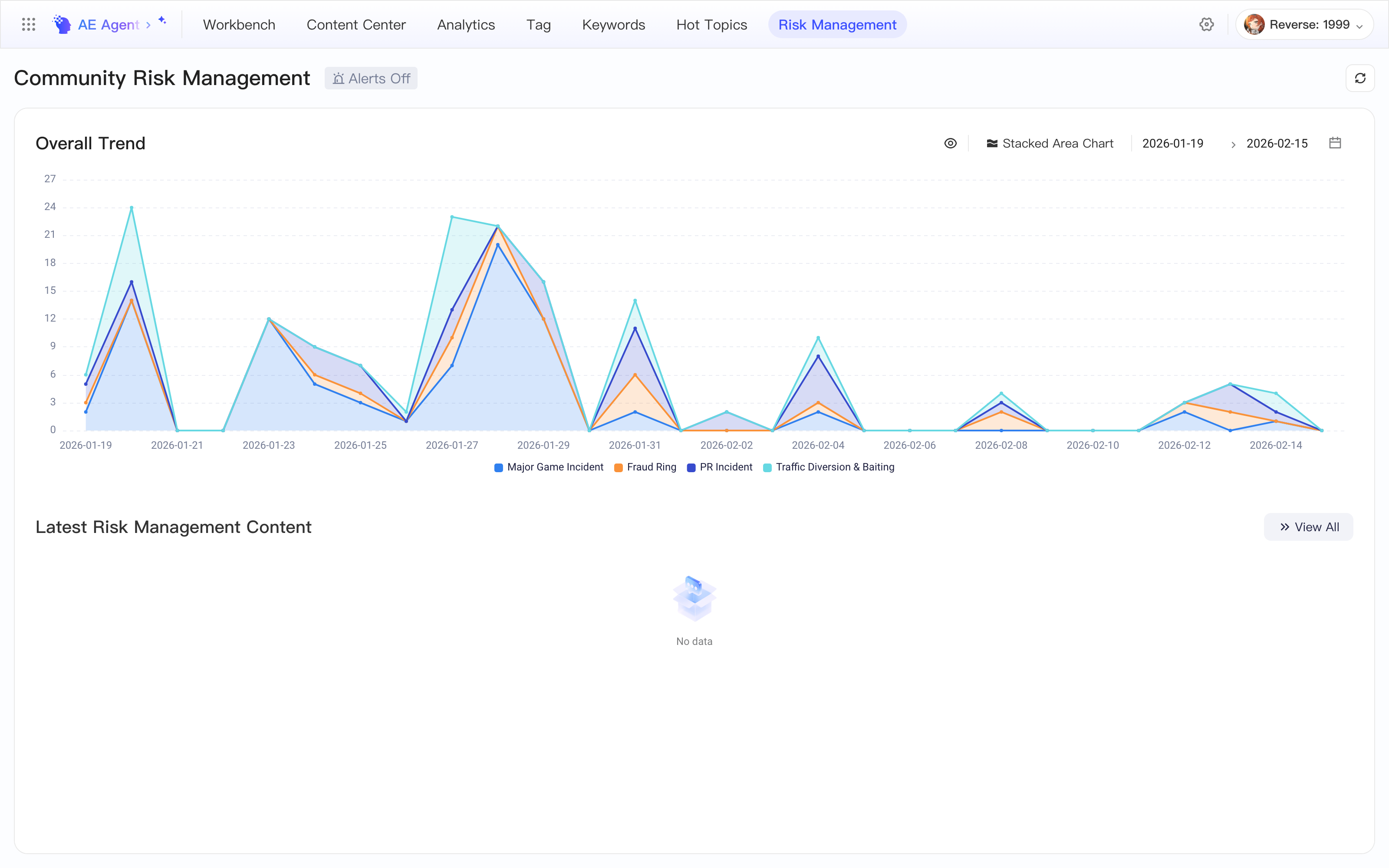Click View All for risk content
This screenshot has height=868, width=1389.
(x=1309, y=527)
